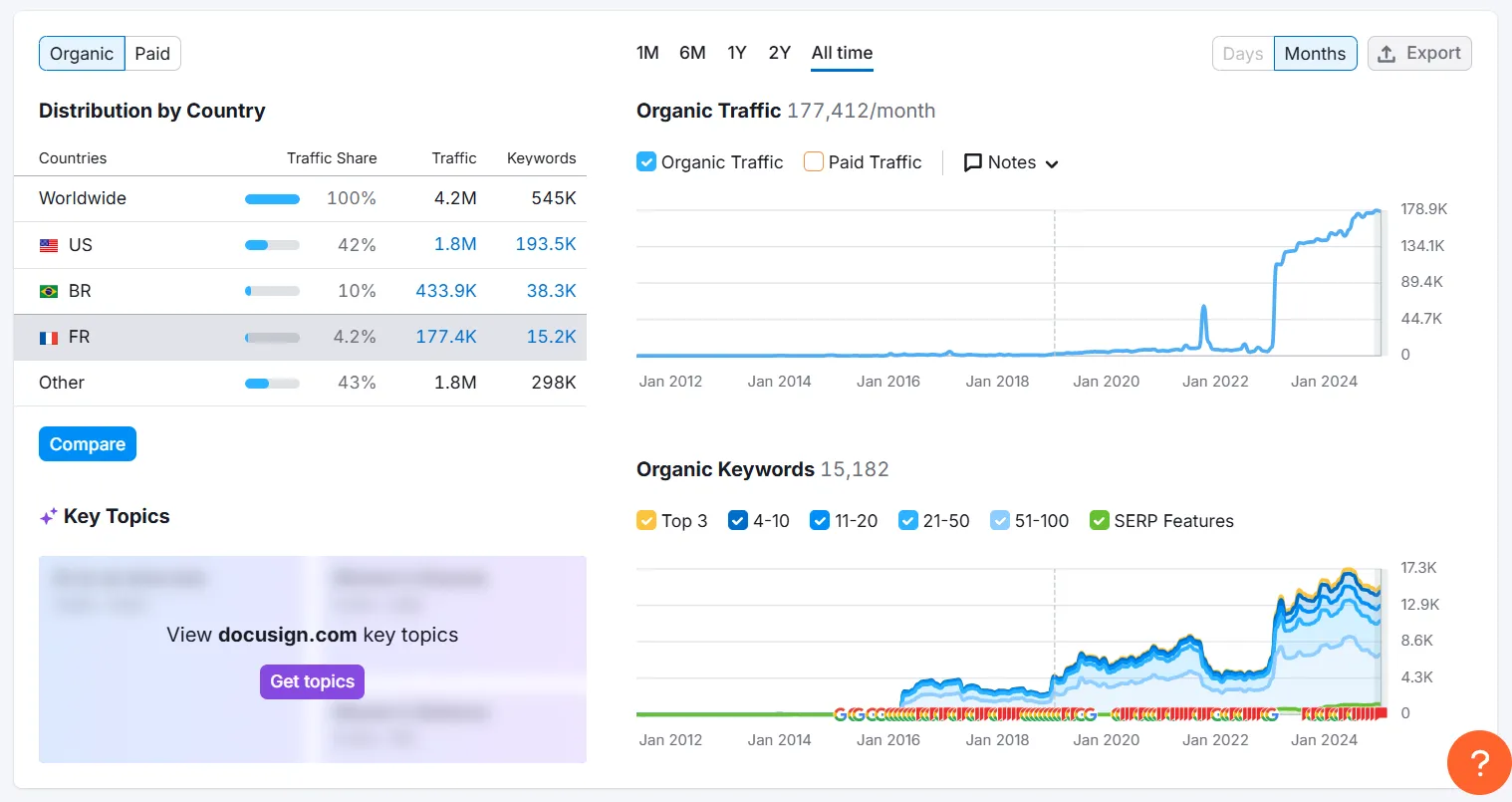Toggle the SERP Features checkbox
Image resolution: width=1512 pixels, height=802 pixels.
[1100, 521]
